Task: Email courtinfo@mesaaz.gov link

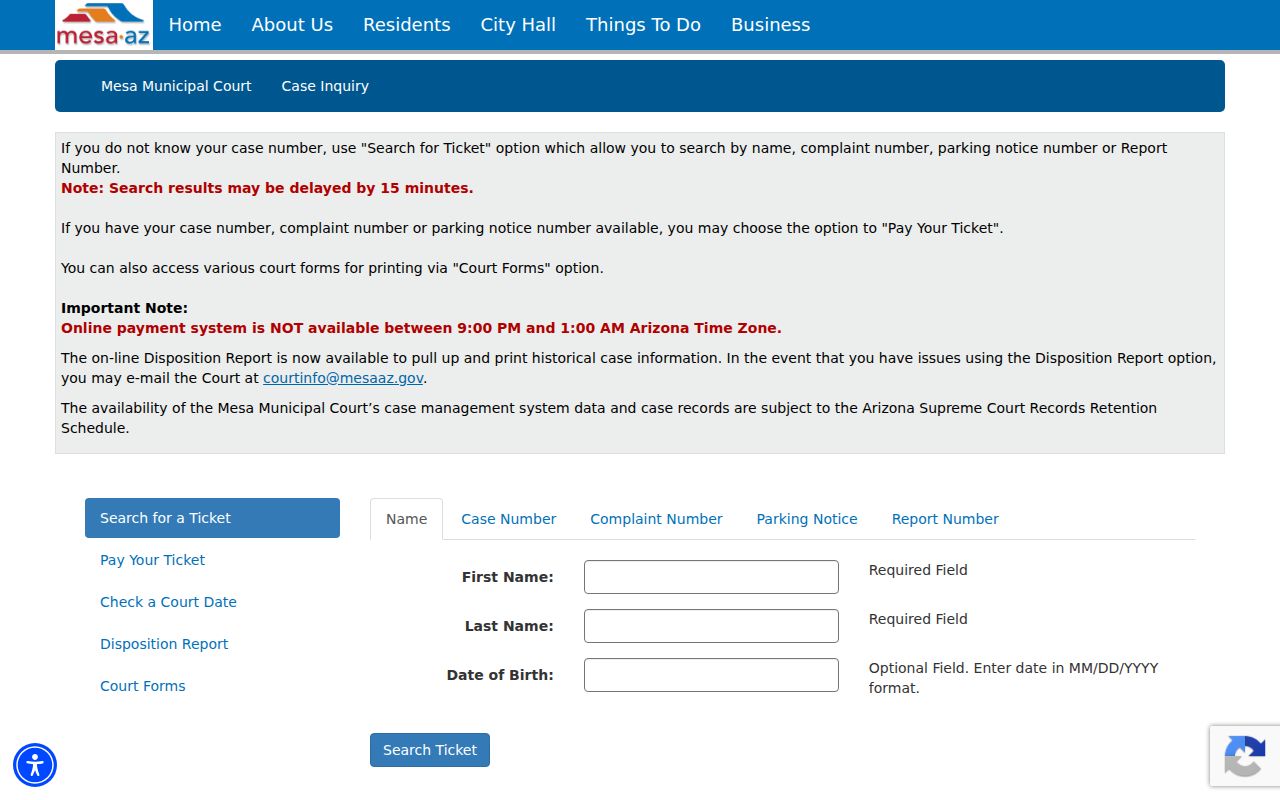Action: 343,378
